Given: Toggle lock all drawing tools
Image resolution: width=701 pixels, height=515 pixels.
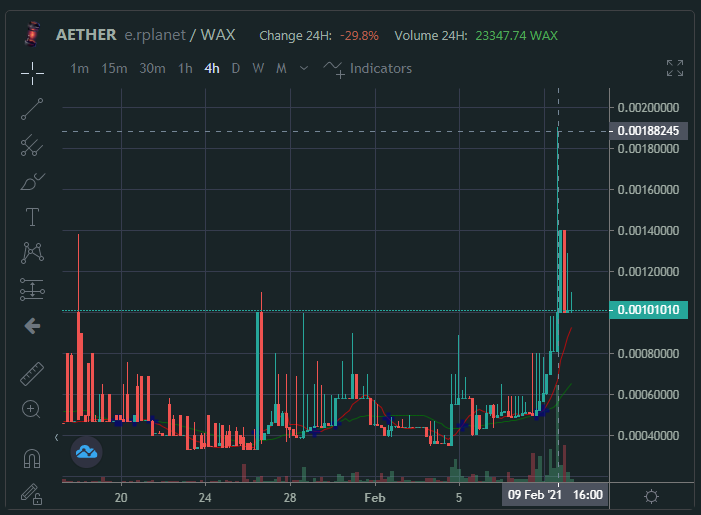Looking at the screenshot, I should pos(31,494).
